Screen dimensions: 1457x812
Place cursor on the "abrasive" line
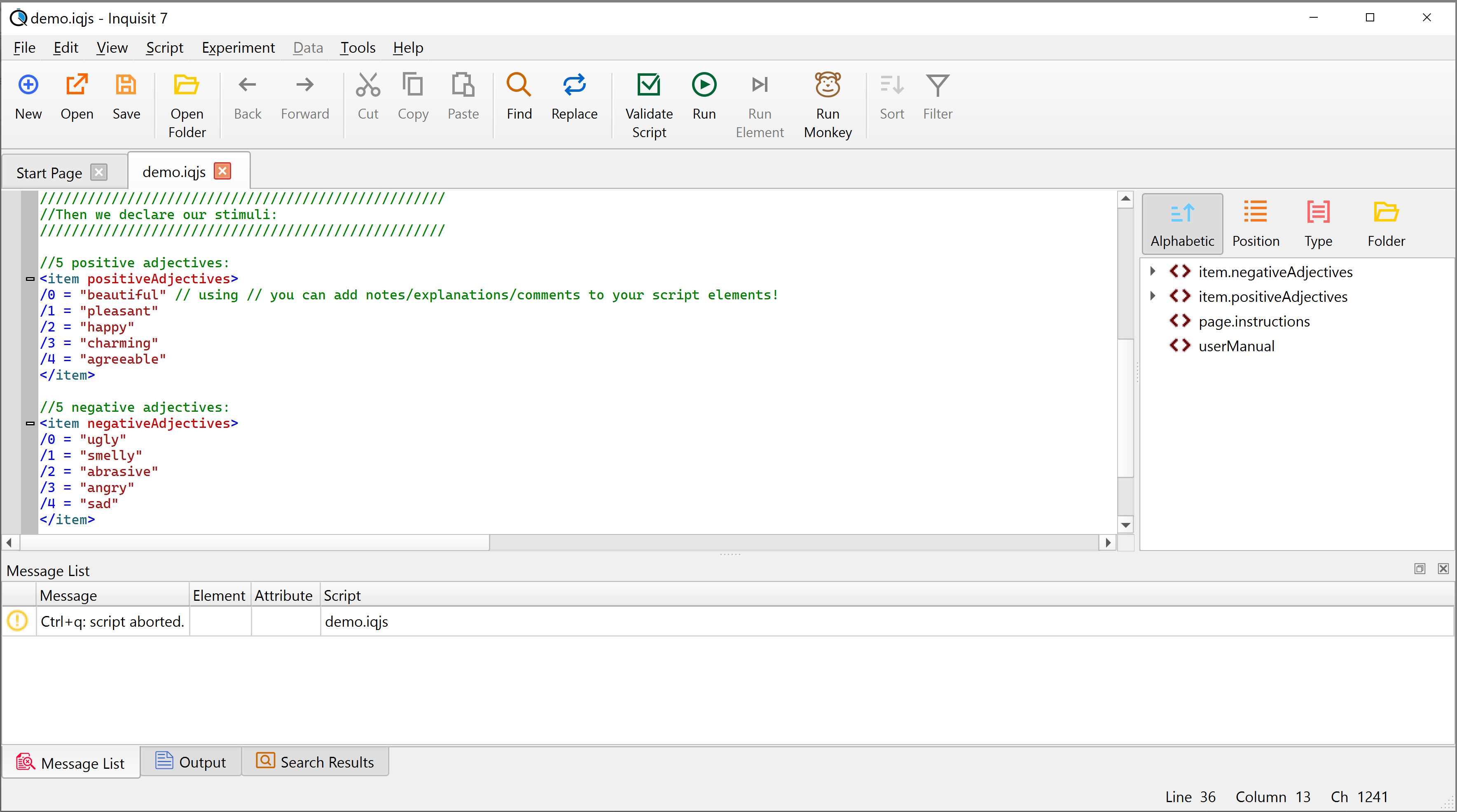(99, 471)
